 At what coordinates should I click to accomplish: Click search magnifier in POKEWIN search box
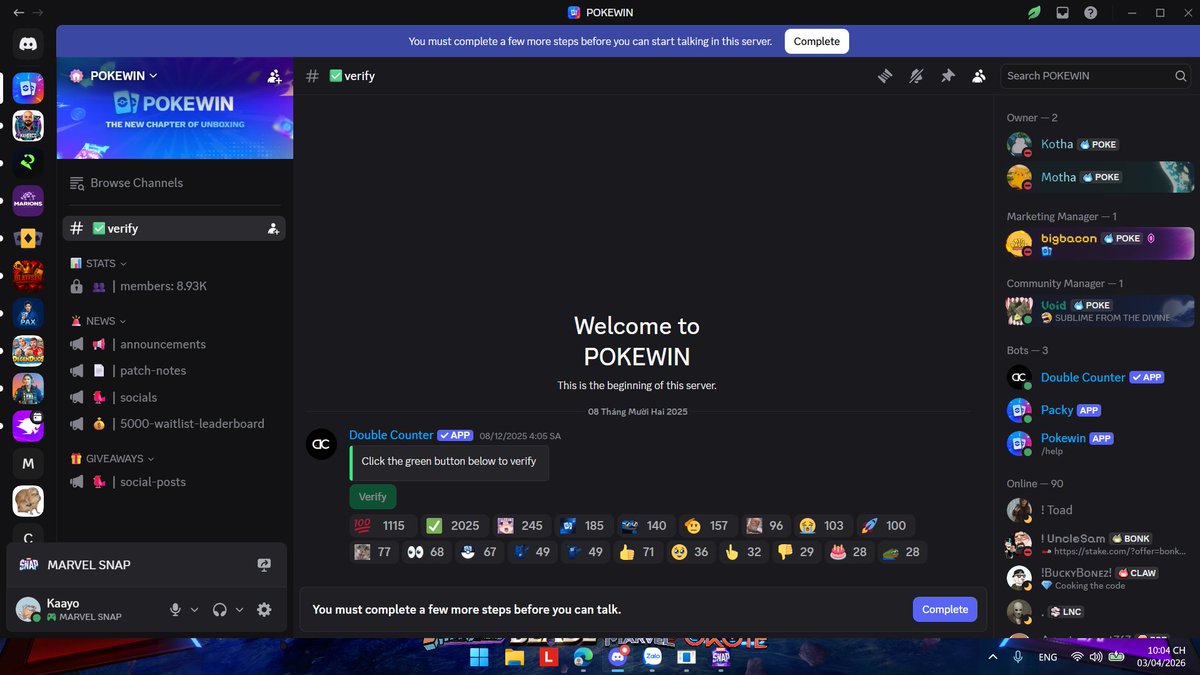click(1181, 76)
